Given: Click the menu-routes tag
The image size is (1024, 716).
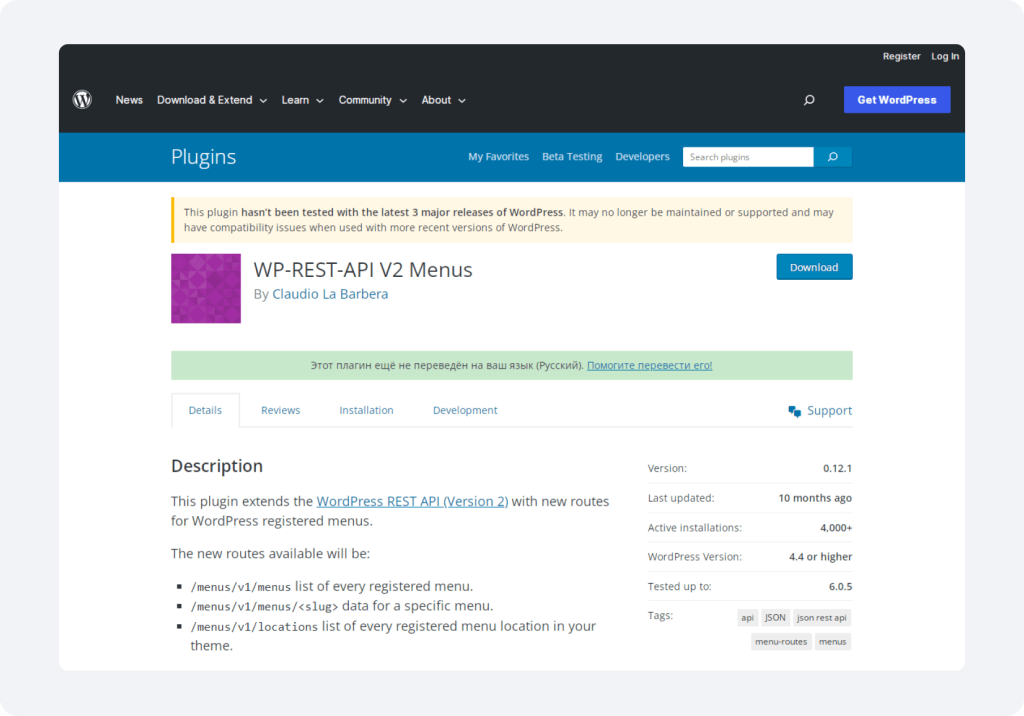Looking at the screenshot, I should pyautogui.click(x=781, y=642).
